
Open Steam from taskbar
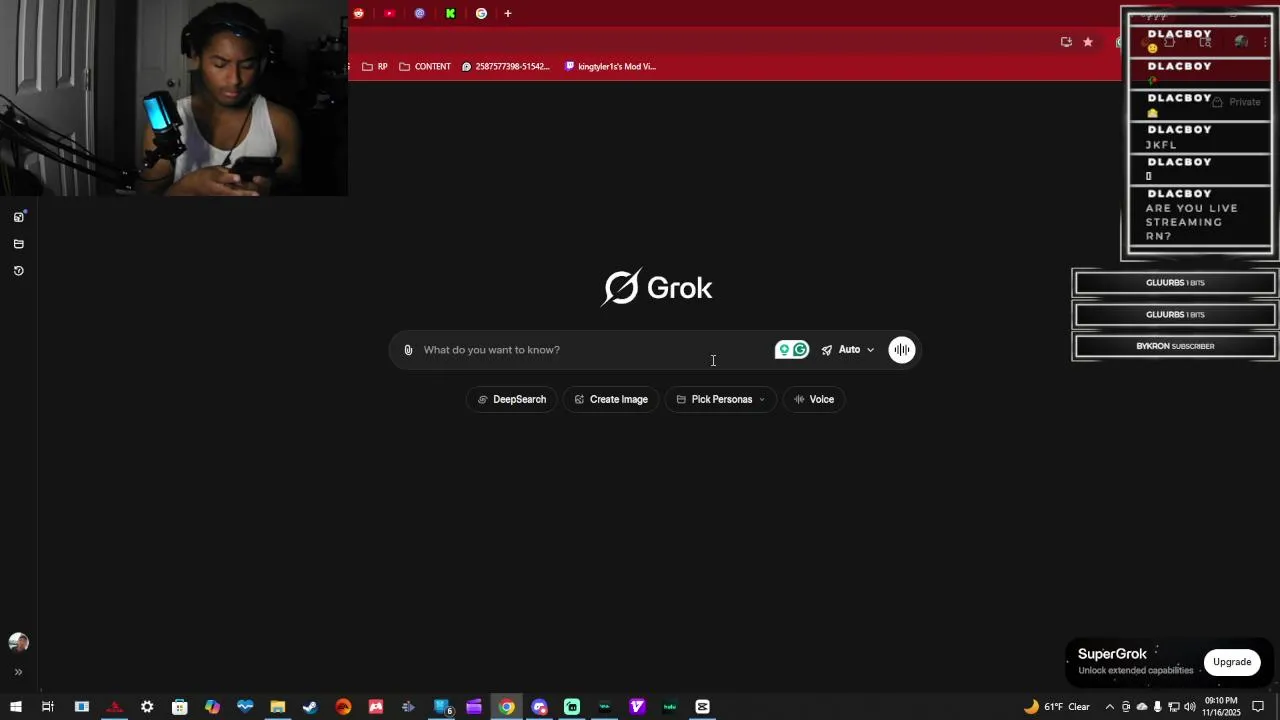(x=310, y=707)
